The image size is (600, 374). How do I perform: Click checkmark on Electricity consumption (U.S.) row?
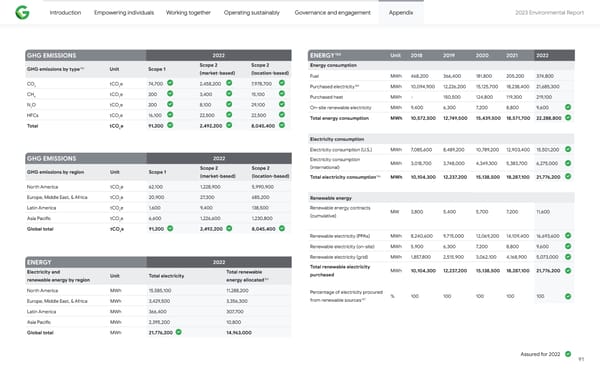click(x=568, y=149)
